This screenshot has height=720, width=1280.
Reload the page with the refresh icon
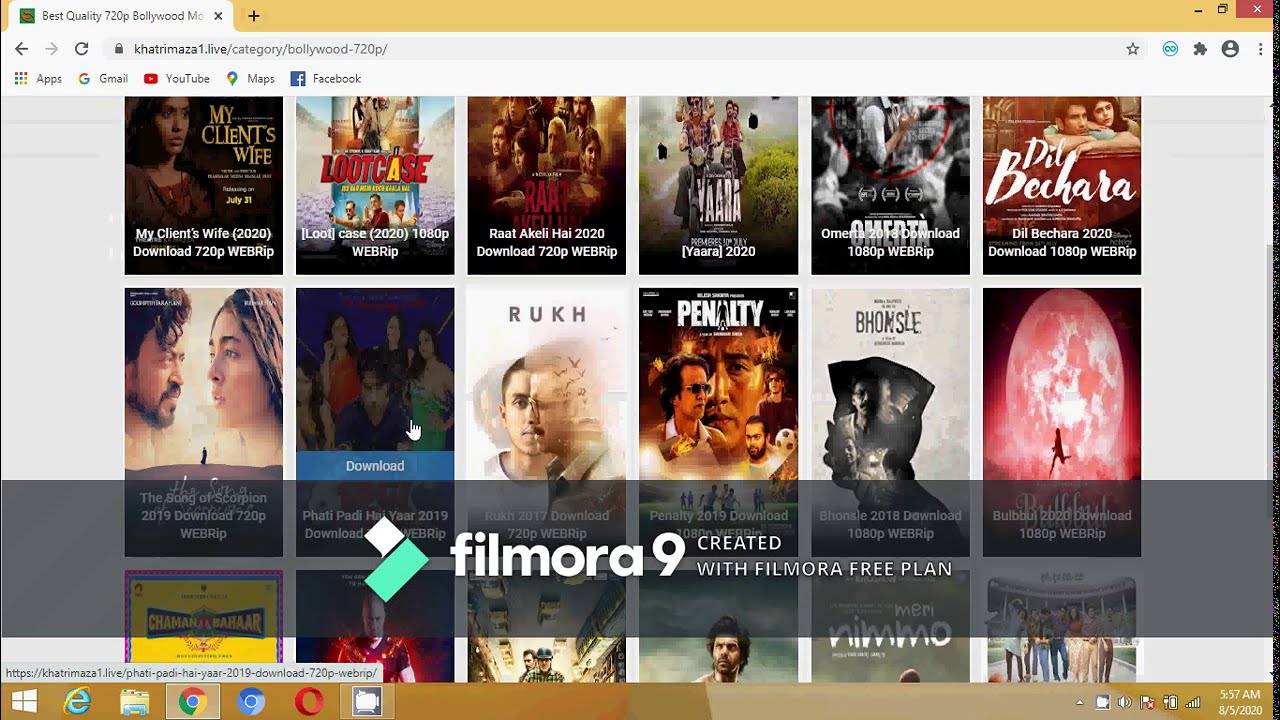point(81,49)
